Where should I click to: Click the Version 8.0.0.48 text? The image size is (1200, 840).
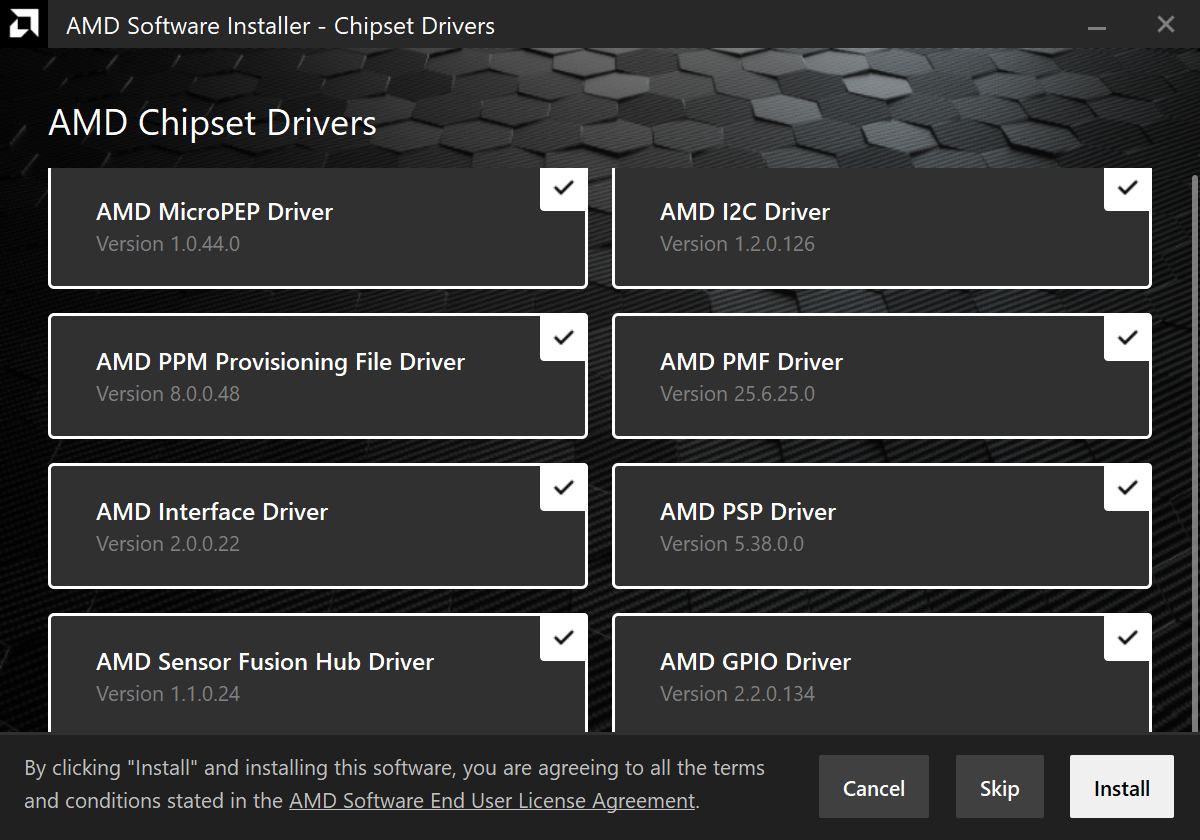pyautogui.click(x=168, y=394)
